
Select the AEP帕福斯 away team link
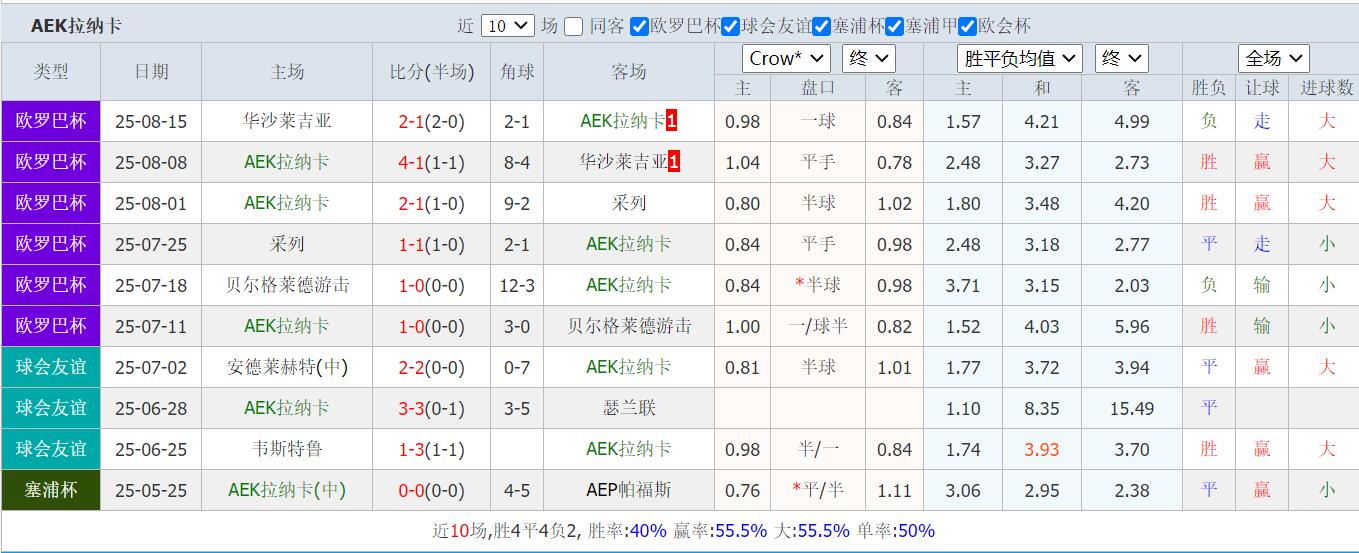(629, 490)
